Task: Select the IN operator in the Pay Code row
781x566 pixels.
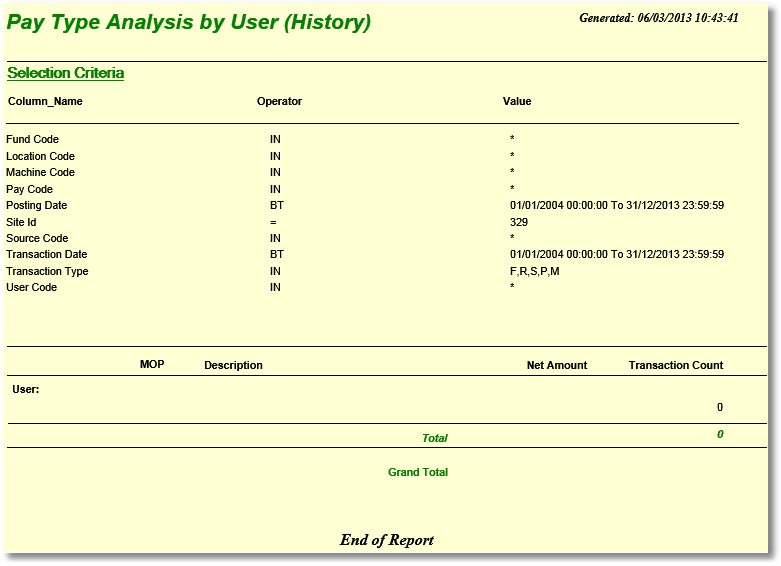Action: point(275,189)
